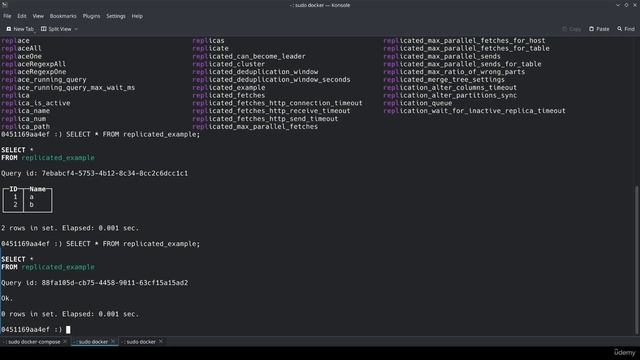Open the Settings menu
This screenshot has width=640, height=360.
(x=116, y=16)
